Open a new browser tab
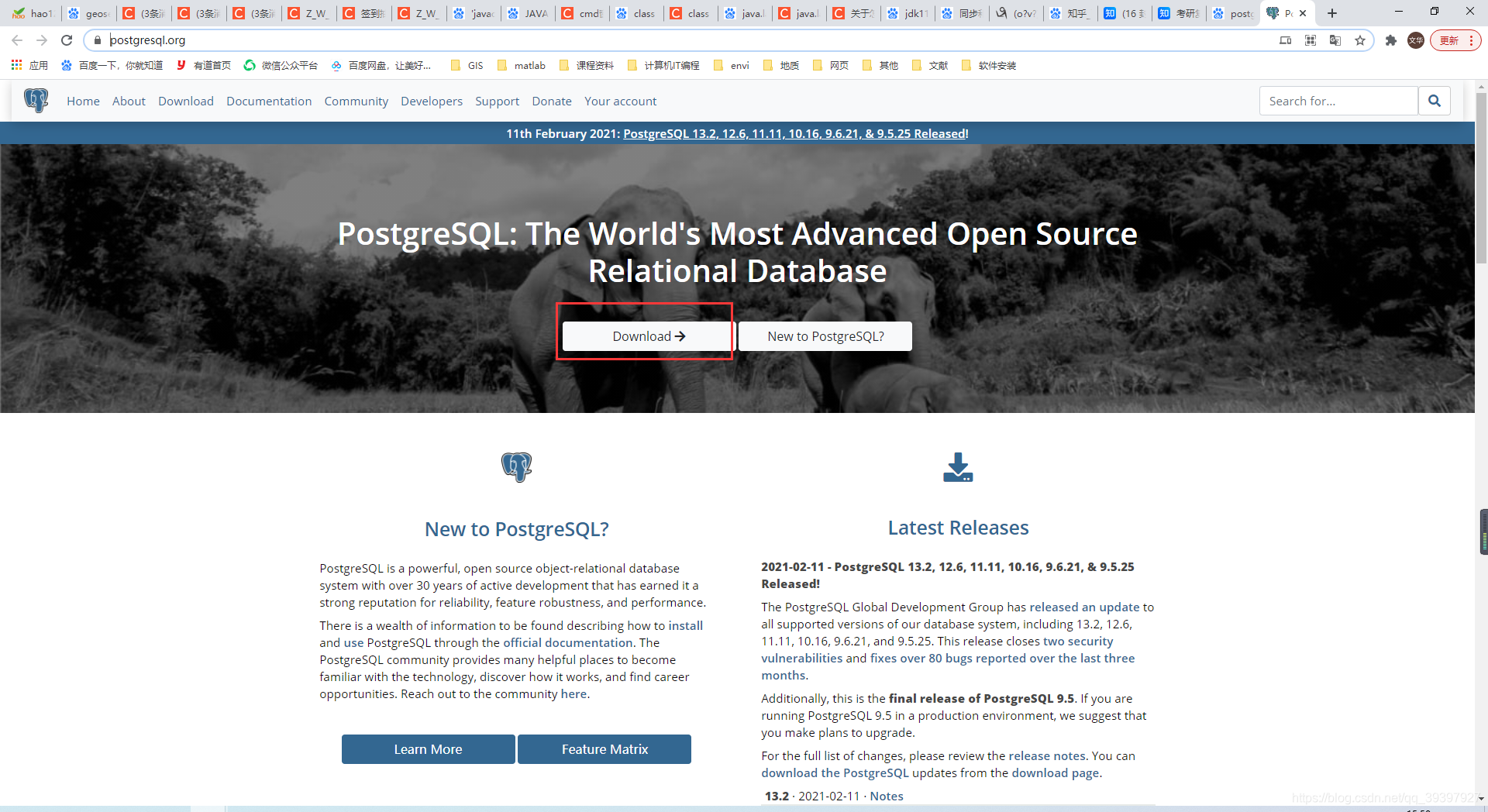The width and height of the screenshot is (1488, 812). tap(1332, 13)
